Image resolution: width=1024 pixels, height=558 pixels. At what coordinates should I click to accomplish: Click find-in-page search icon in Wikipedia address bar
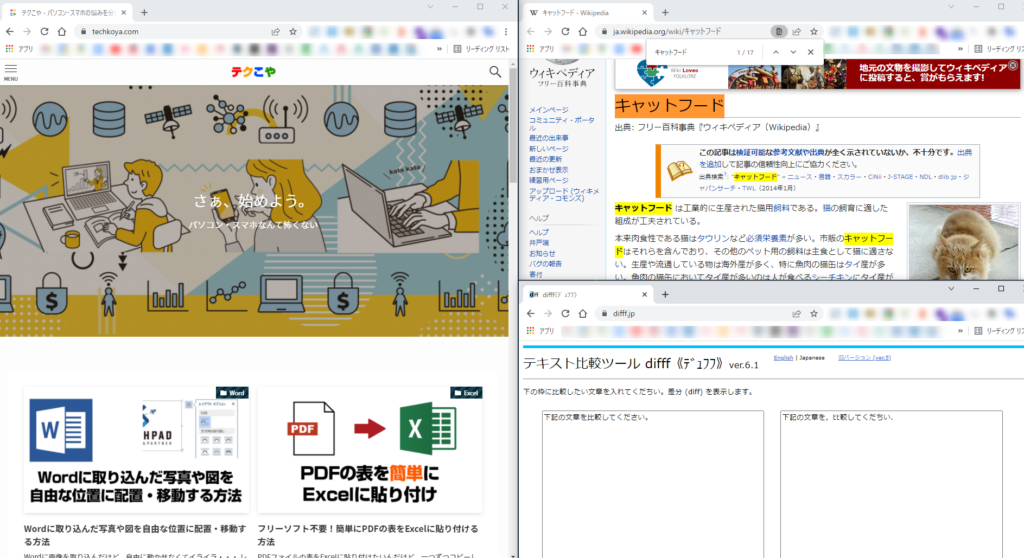click(778, 31)
